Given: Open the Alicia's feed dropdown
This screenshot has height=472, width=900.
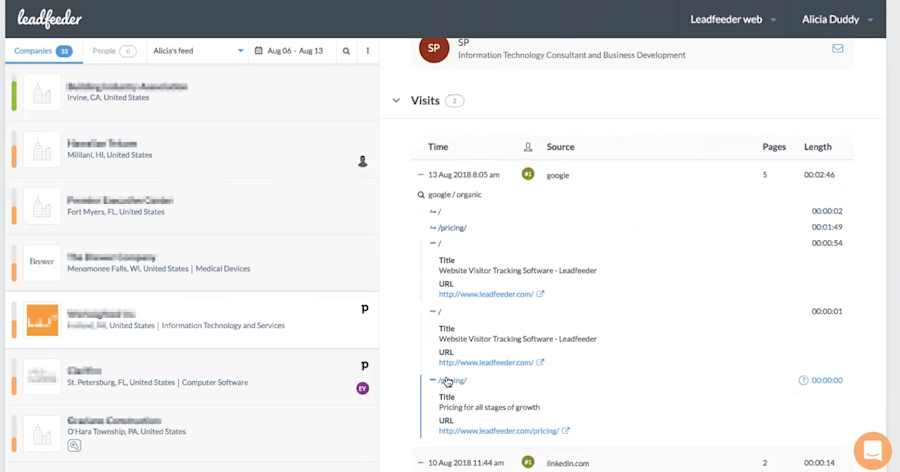Looking at the screenshot, I should tap(197, 51).
